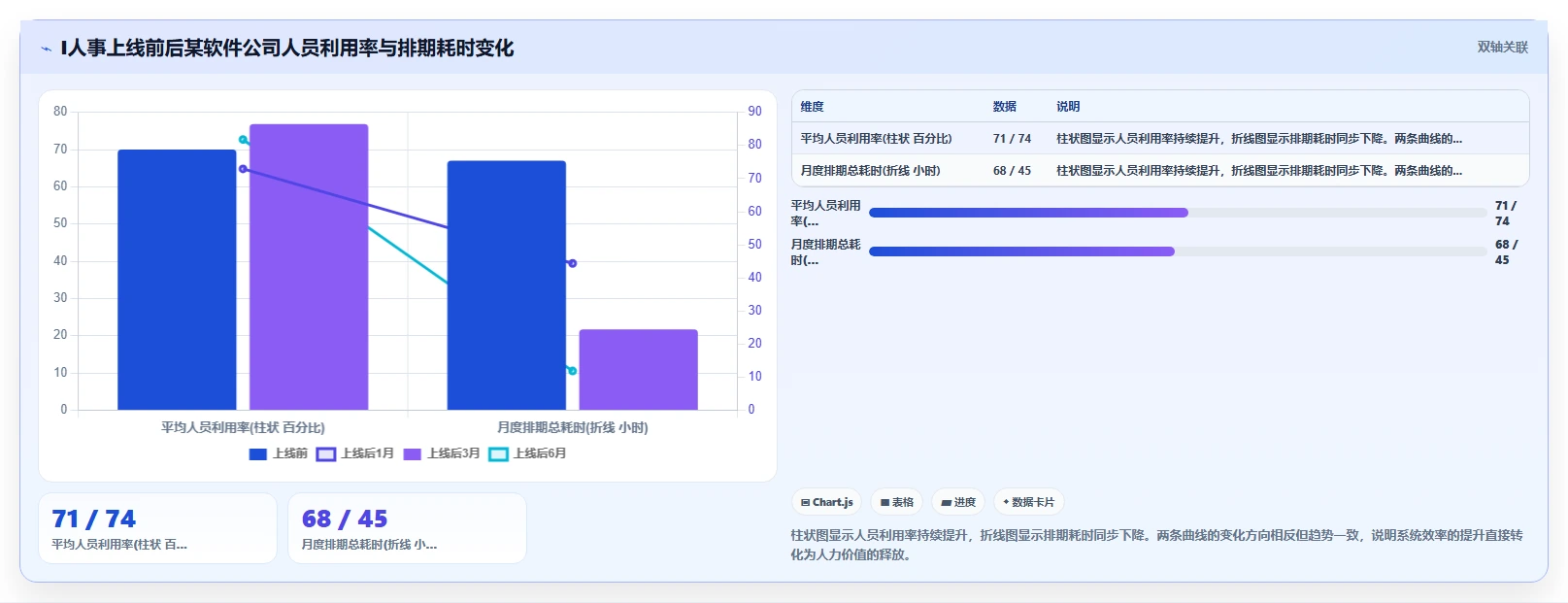Click the 月度排期总耗时 progress bar
1568x603 pixels.
pos(1178,251)
